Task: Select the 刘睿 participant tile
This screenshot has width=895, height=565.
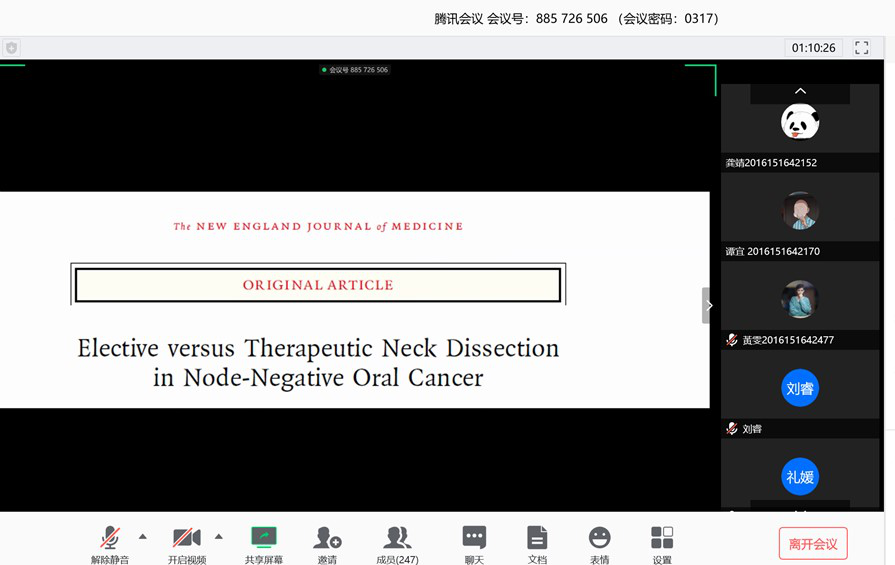Action: [x=800, y=389]
